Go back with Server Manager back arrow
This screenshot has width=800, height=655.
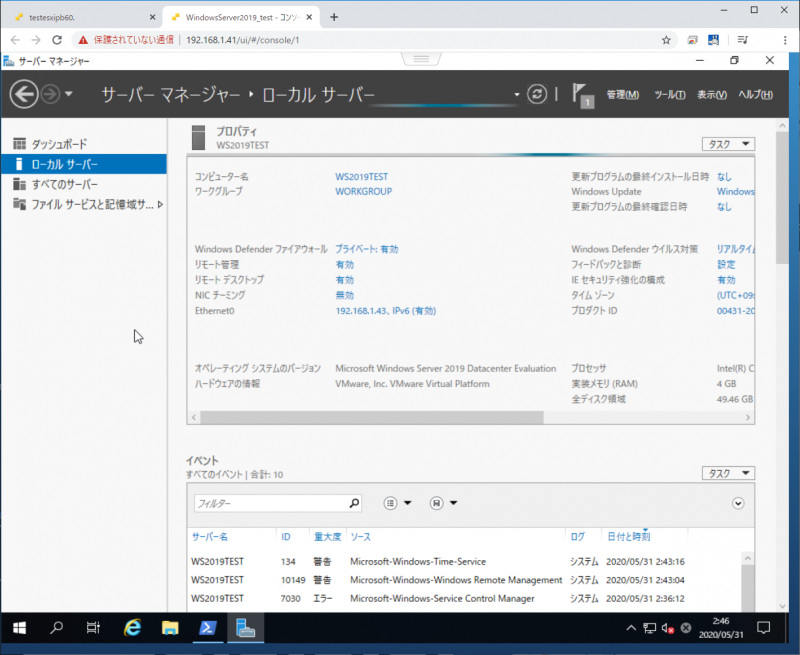24,94
